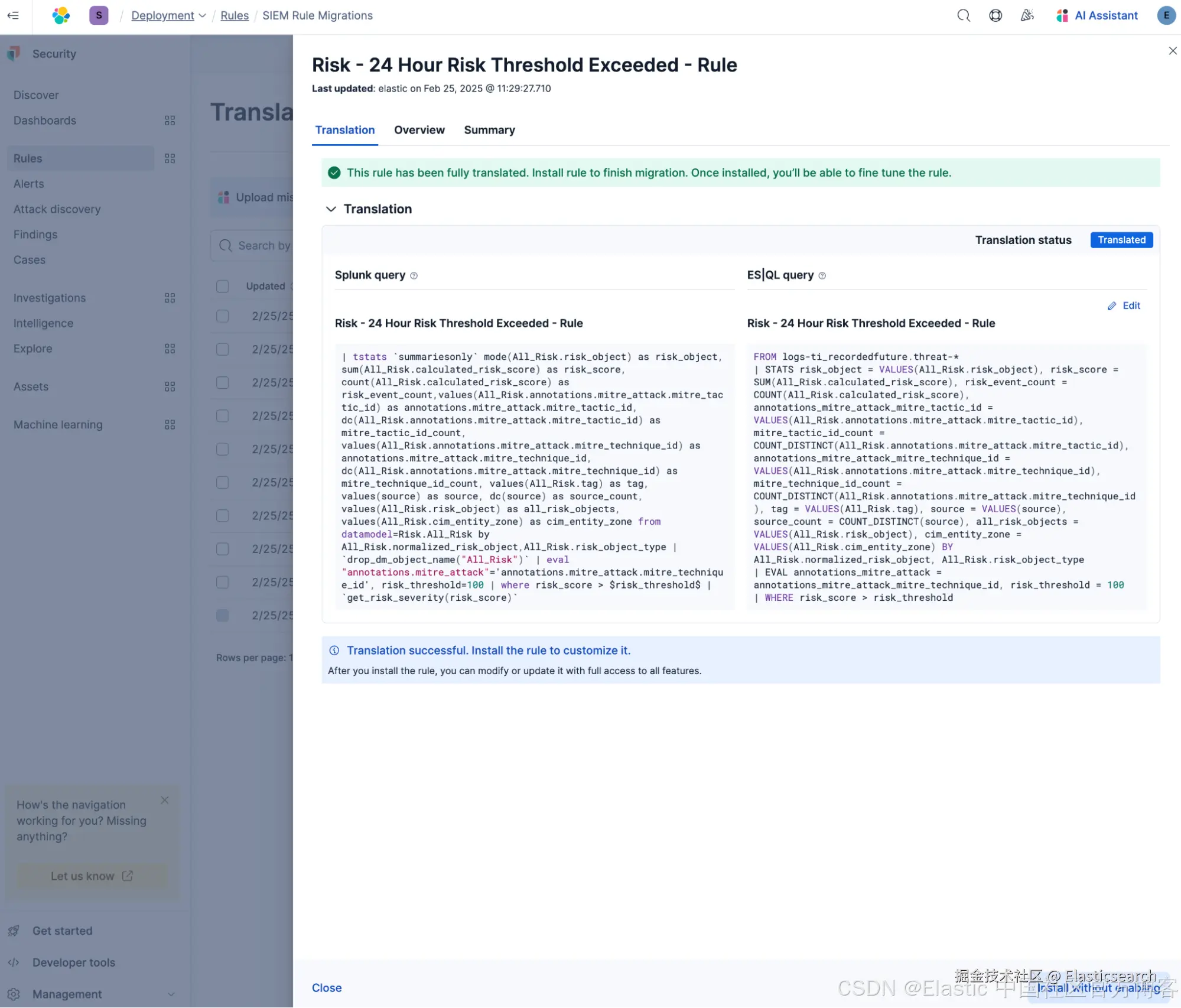Click the Close button in flyout footer
Image resolution: width=1181 pixels, height=1008 pixels.
(x=327, y=988)
